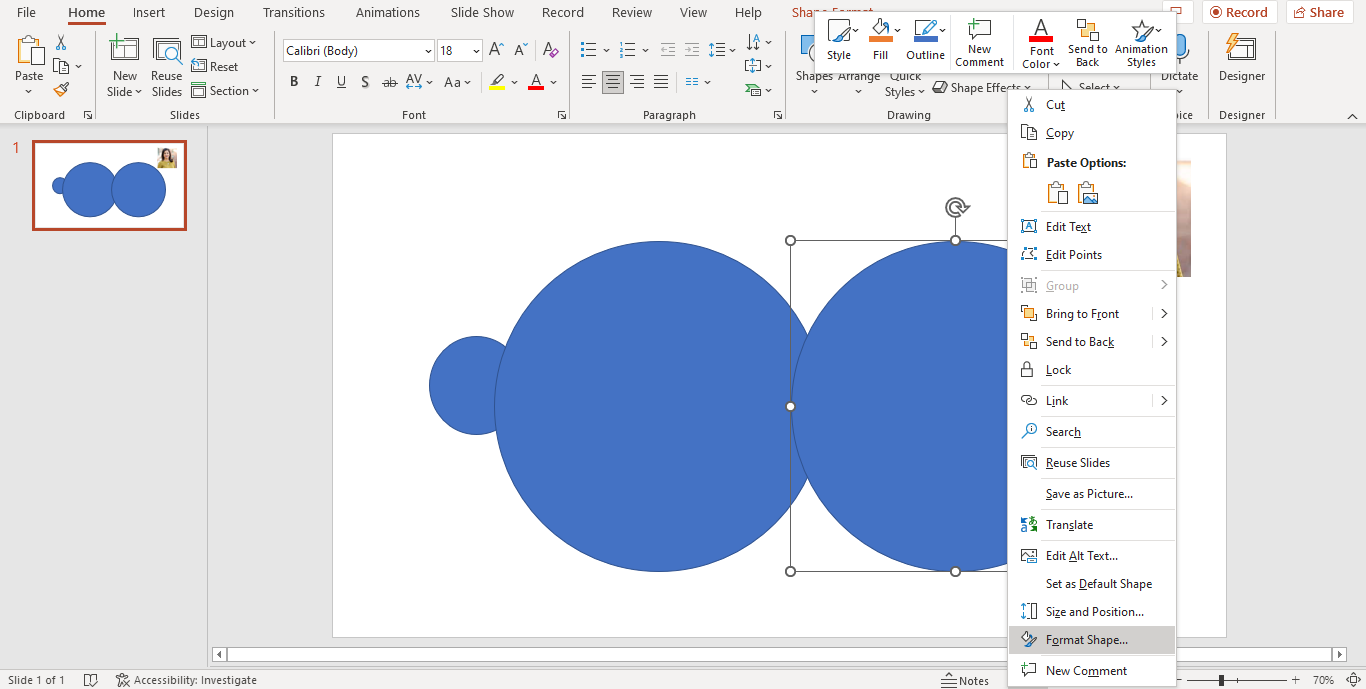Select slide 1 thumbnail
This screenshot has width=1366, height=689.
click(109, 185)
